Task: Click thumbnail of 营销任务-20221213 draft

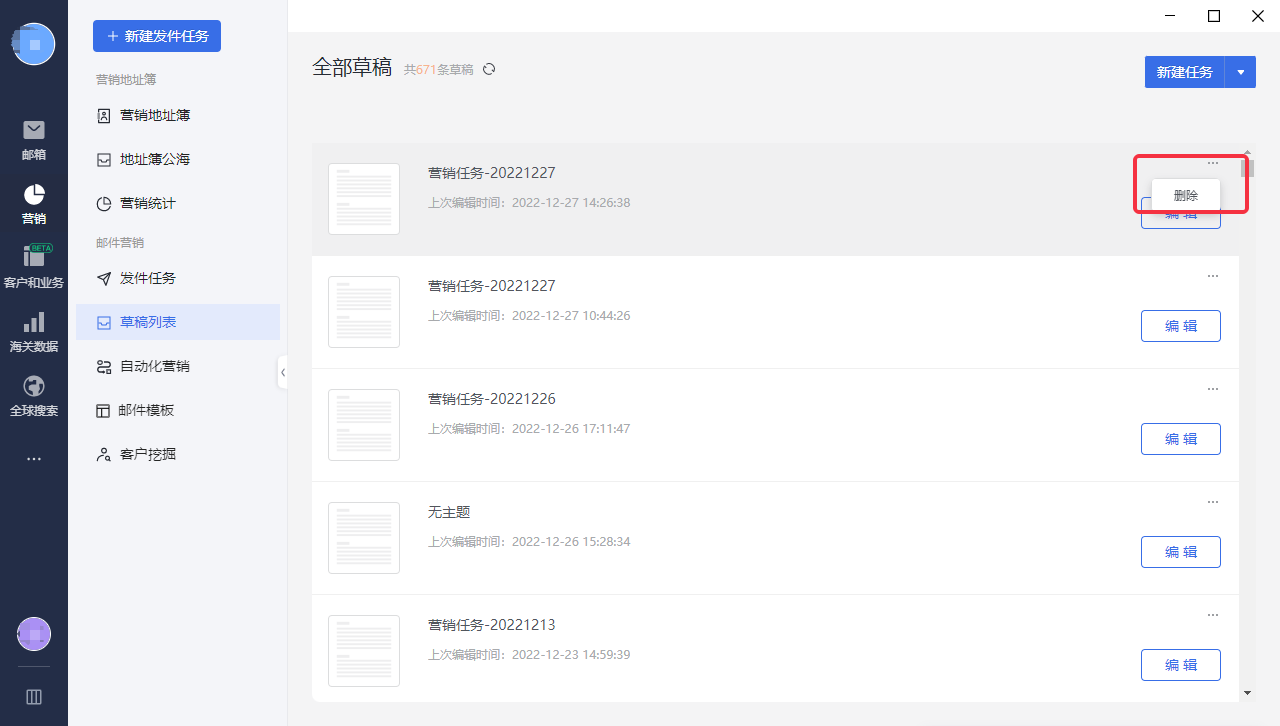Action: coord(364,651)
